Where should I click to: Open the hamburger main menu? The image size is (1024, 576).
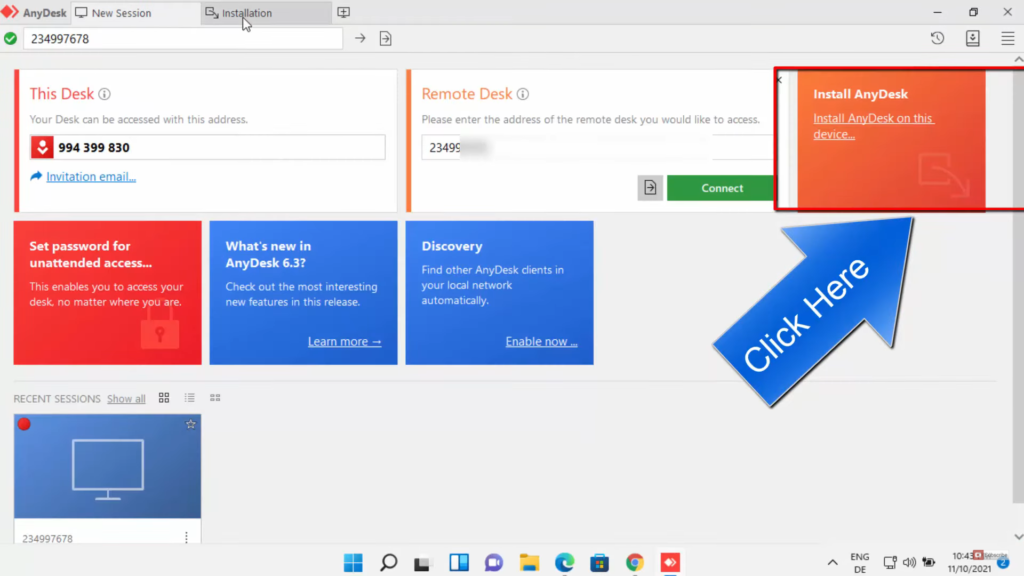coord(1007,38)
